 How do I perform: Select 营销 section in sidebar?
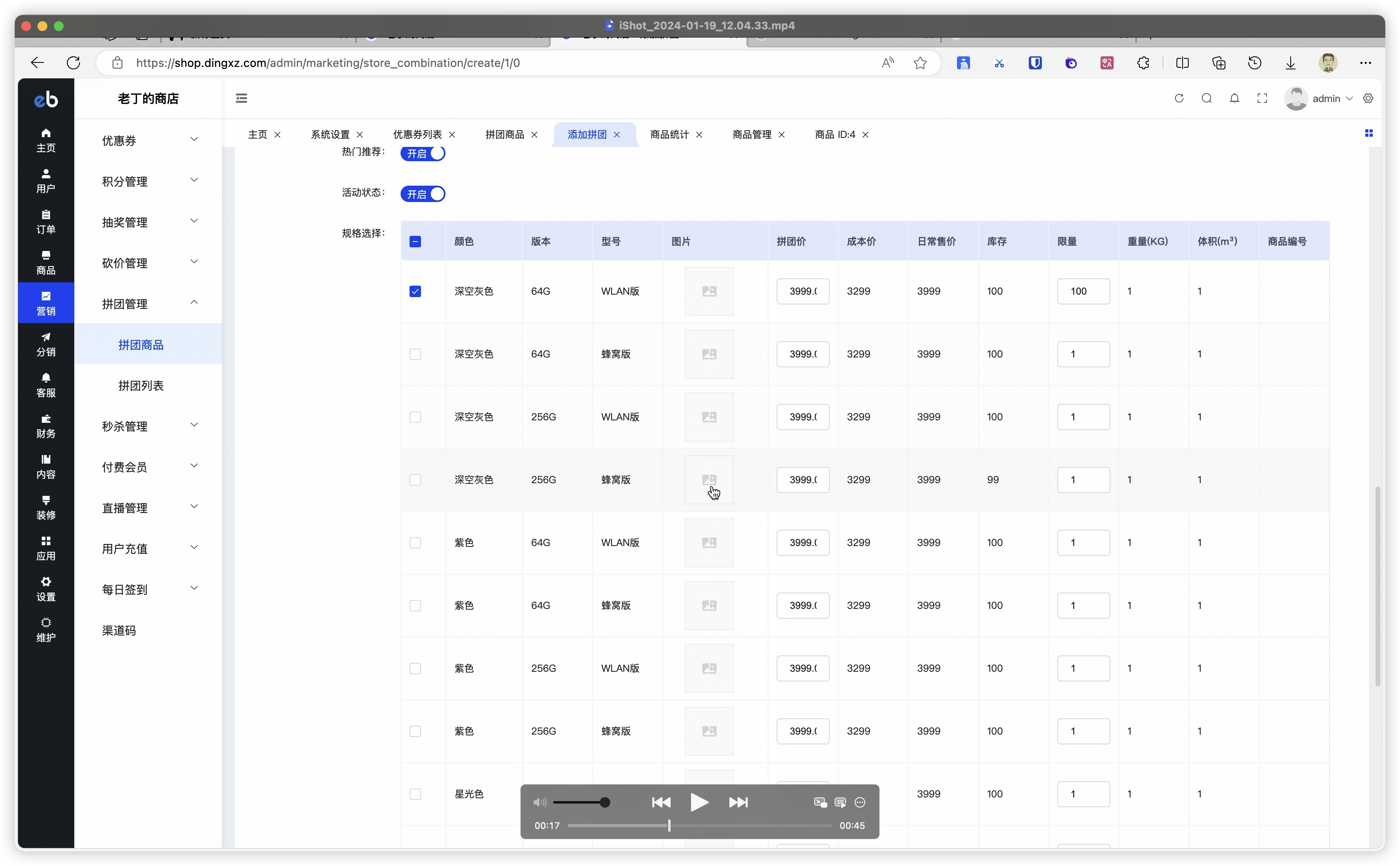[46, 303]
